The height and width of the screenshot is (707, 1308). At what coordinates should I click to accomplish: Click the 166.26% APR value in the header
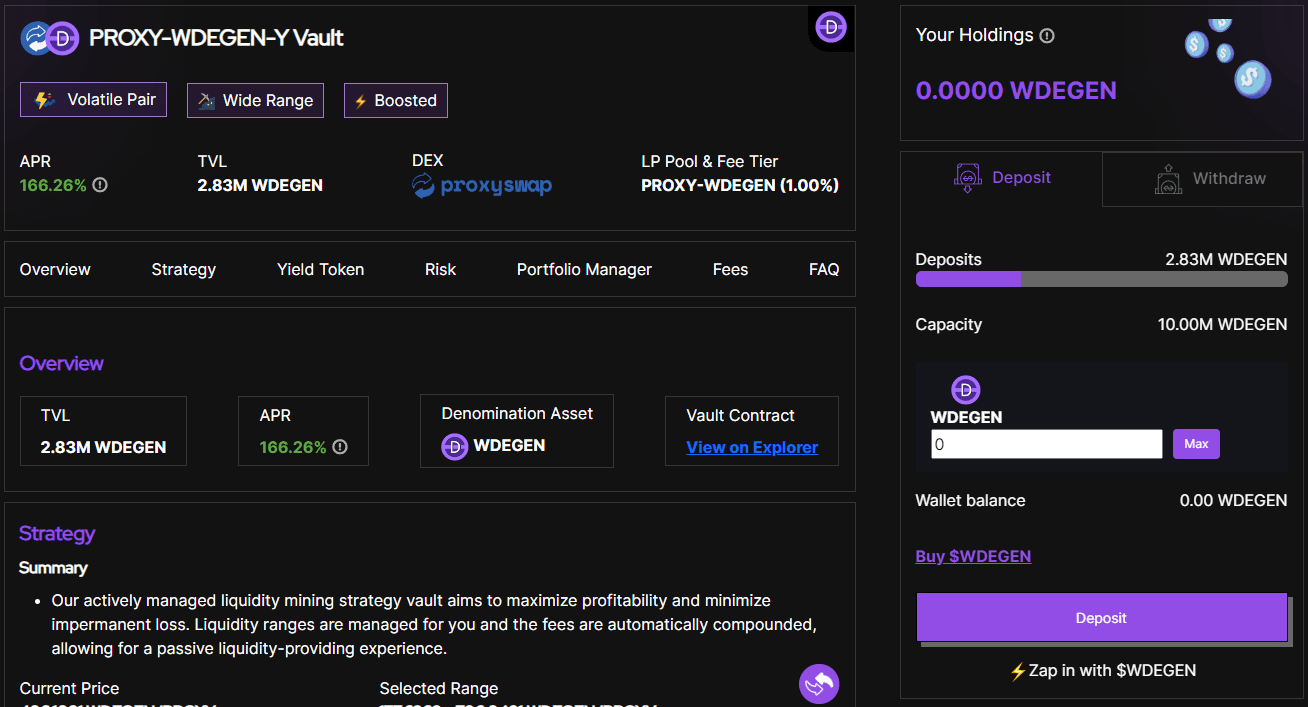[53, 185]
